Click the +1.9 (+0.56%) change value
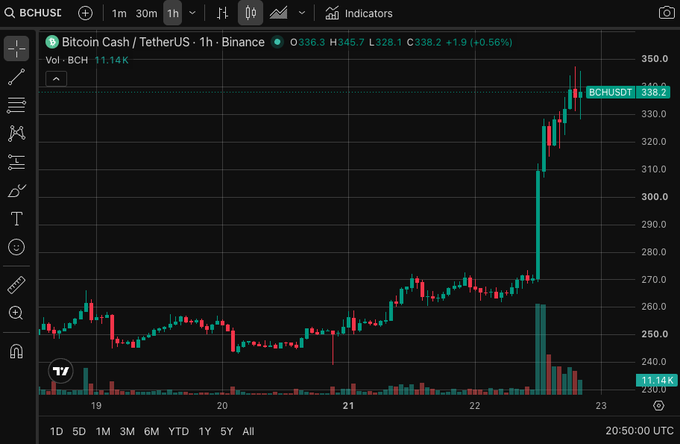The width and height of the screenshot is (680, 444). tap(479, 42)
